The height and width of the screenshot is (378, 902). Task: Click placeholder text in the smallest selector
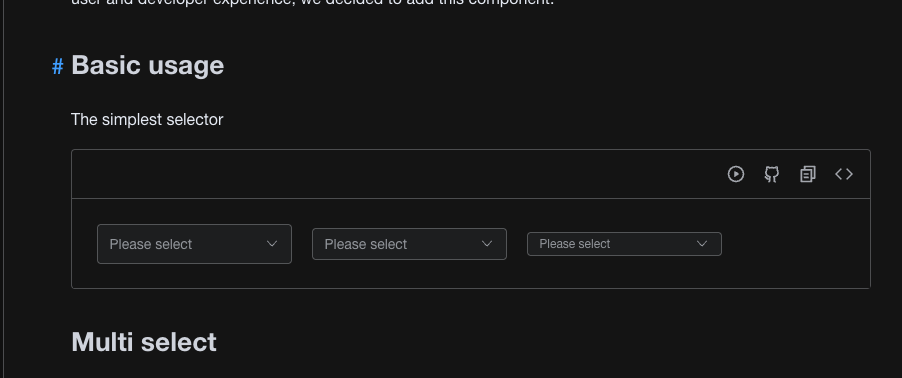[575, 244]
